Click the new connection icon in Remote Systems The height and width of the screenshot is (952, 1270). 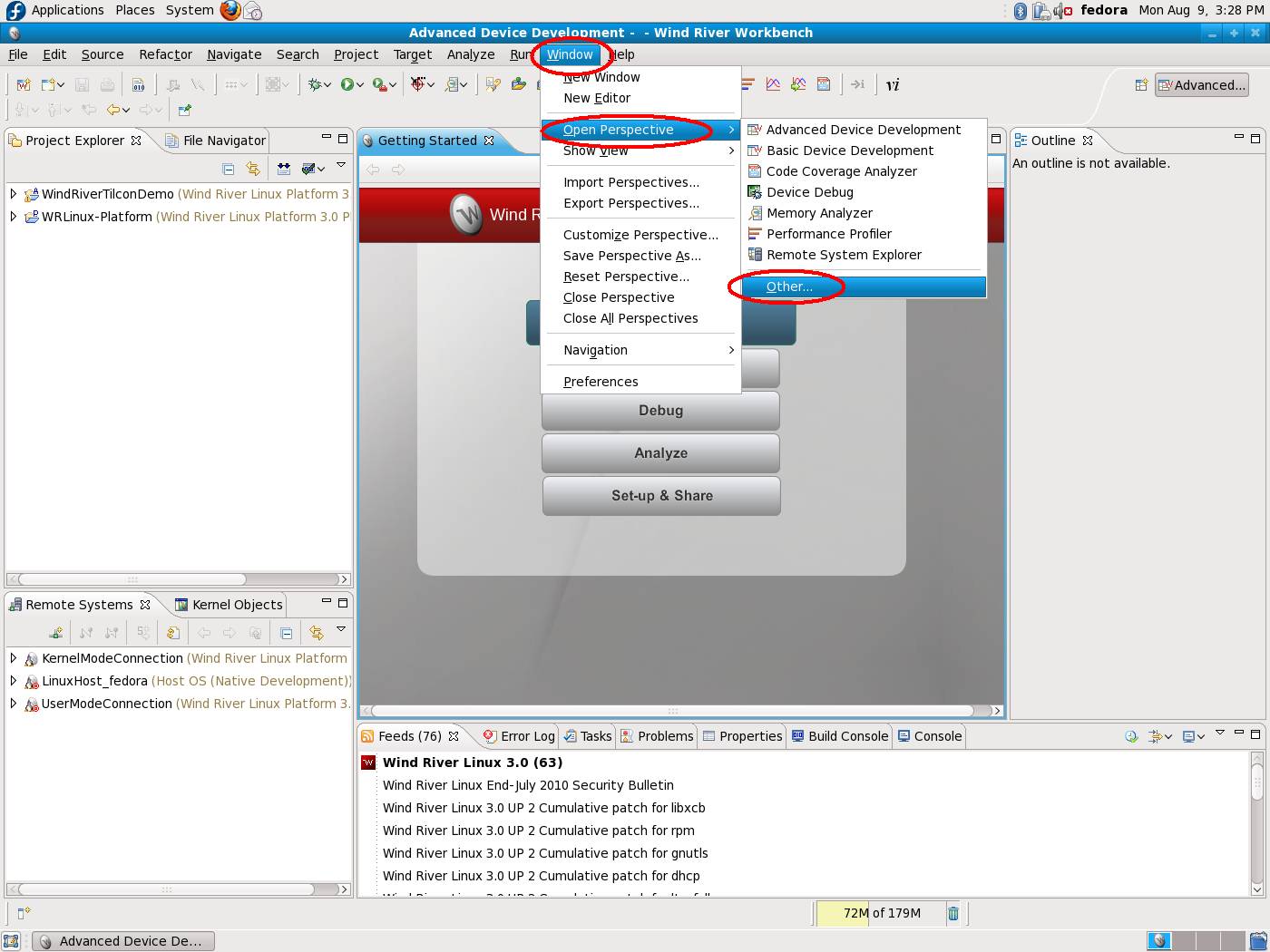pos(56,633)
